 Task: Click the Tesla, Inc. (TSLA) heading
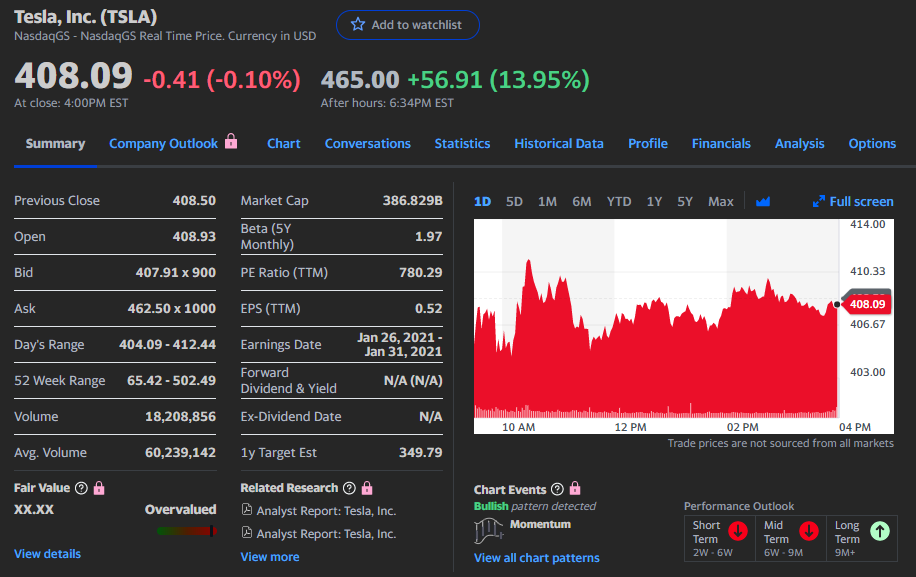(85, 17)
